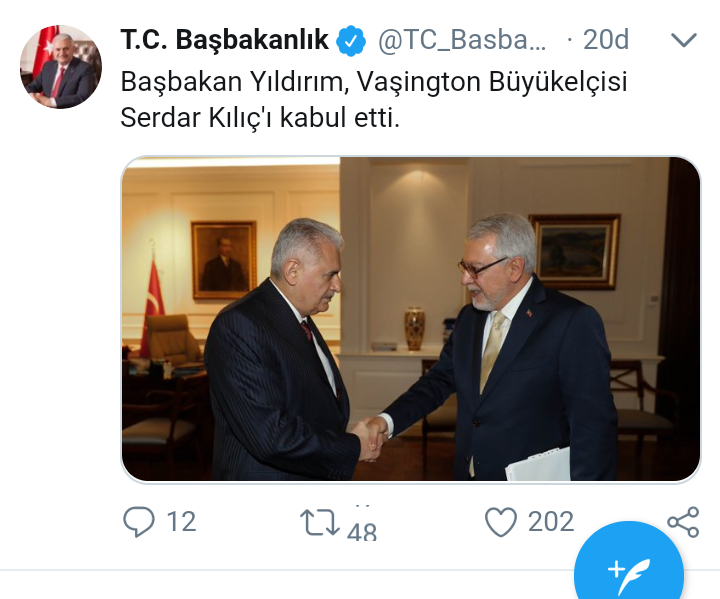This screenshot has height=599, width=720.
Task: Open the reply comment icon
Action: (x=139, y=521)
